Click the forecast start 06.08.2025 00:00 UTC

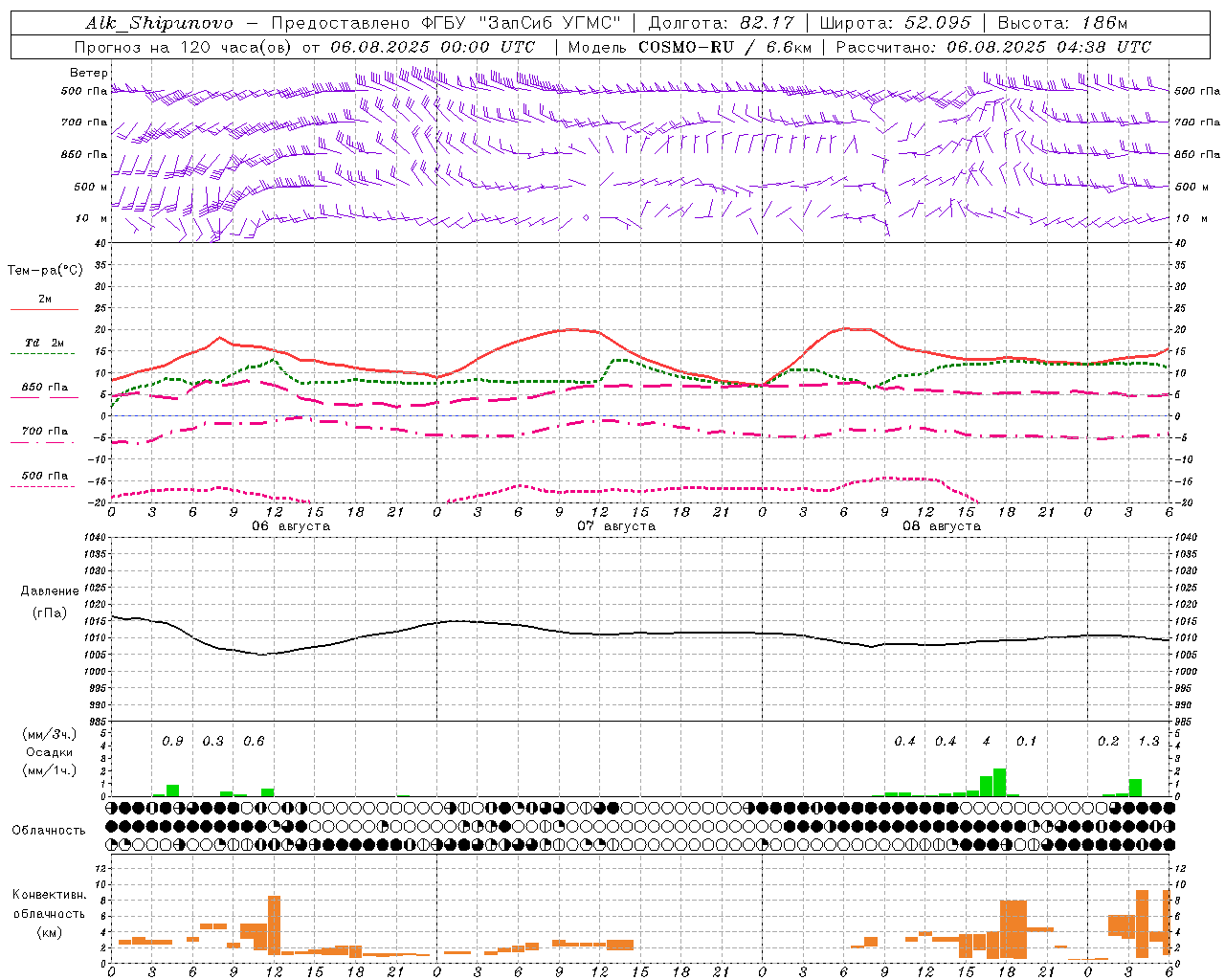433,47
